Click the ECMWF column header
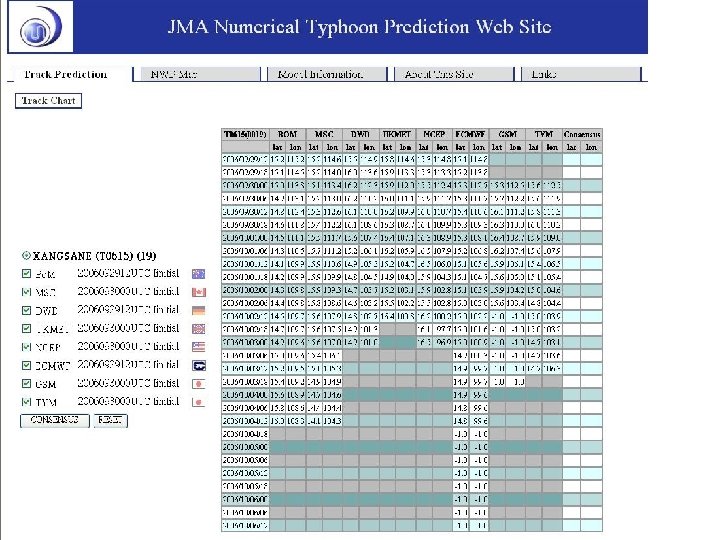Screen dimensions: 720x540 (471, 135)
